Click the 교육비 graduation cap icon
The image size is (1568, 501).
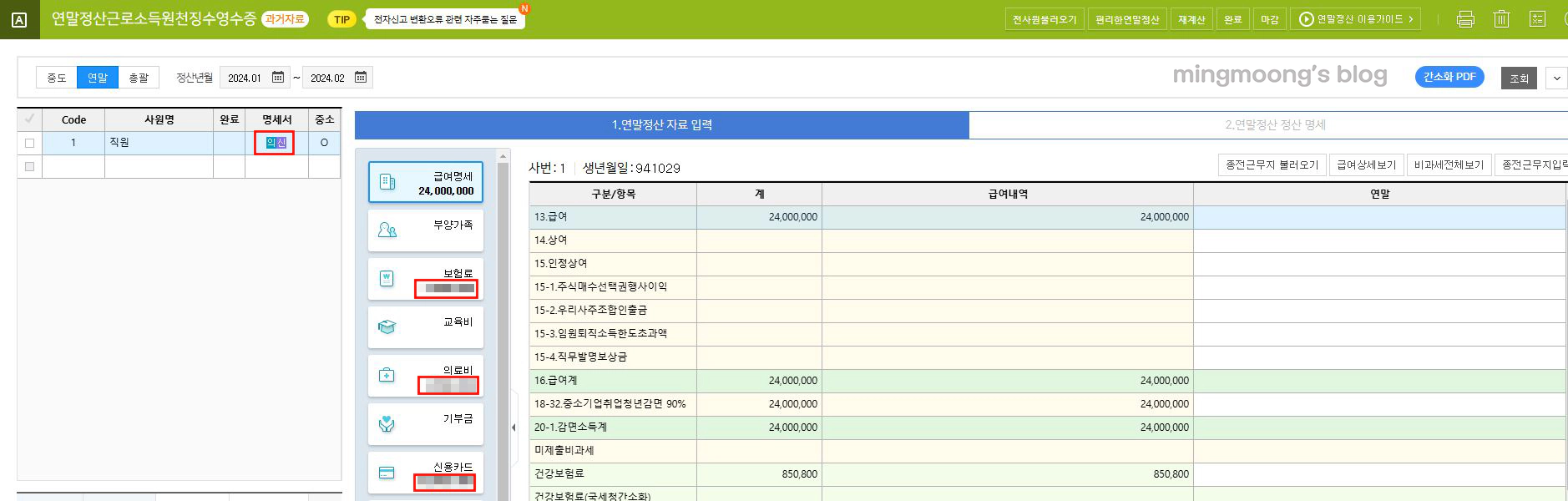(x=387, y=326)
